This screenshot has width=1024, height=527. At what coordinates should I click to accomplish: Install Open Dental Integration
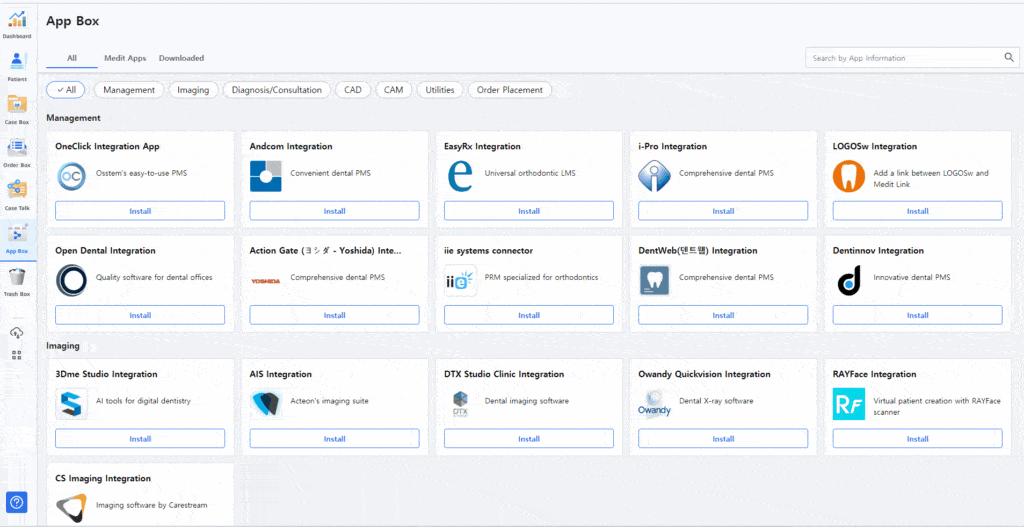[x=140, y=315]
